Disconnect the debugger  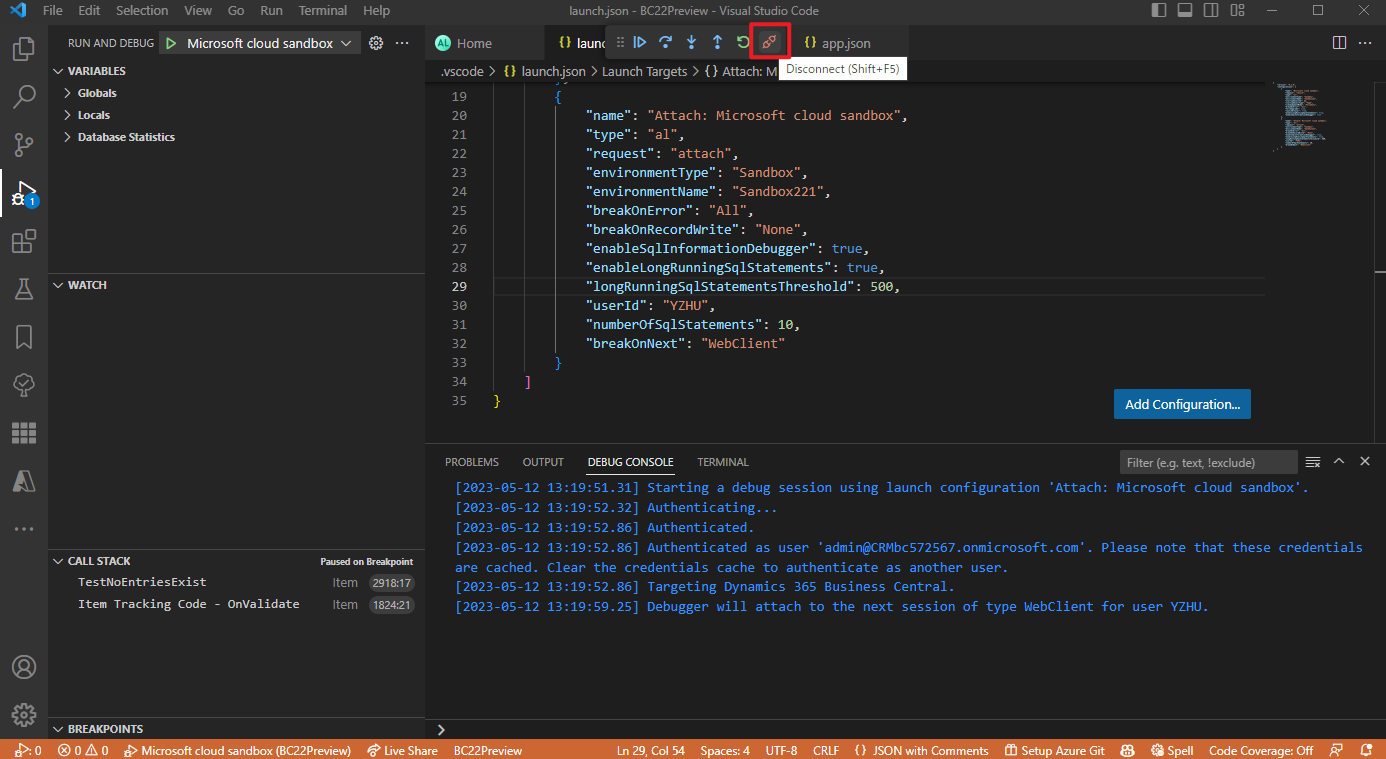(769, 42)
